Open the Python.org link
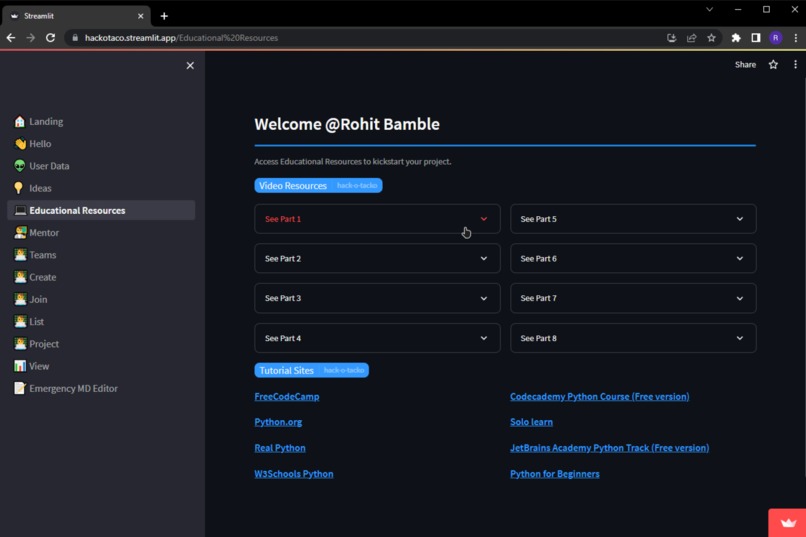Viewport: 806px width, 537px height. click(x=278, y=422)
